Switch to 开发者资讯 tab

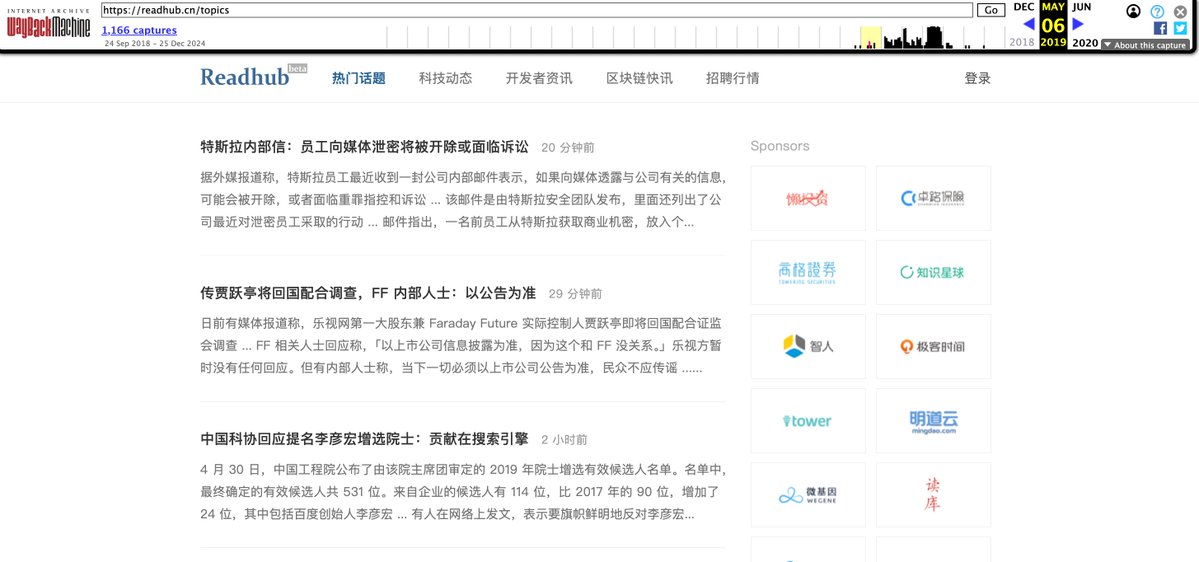pos(539,78)
